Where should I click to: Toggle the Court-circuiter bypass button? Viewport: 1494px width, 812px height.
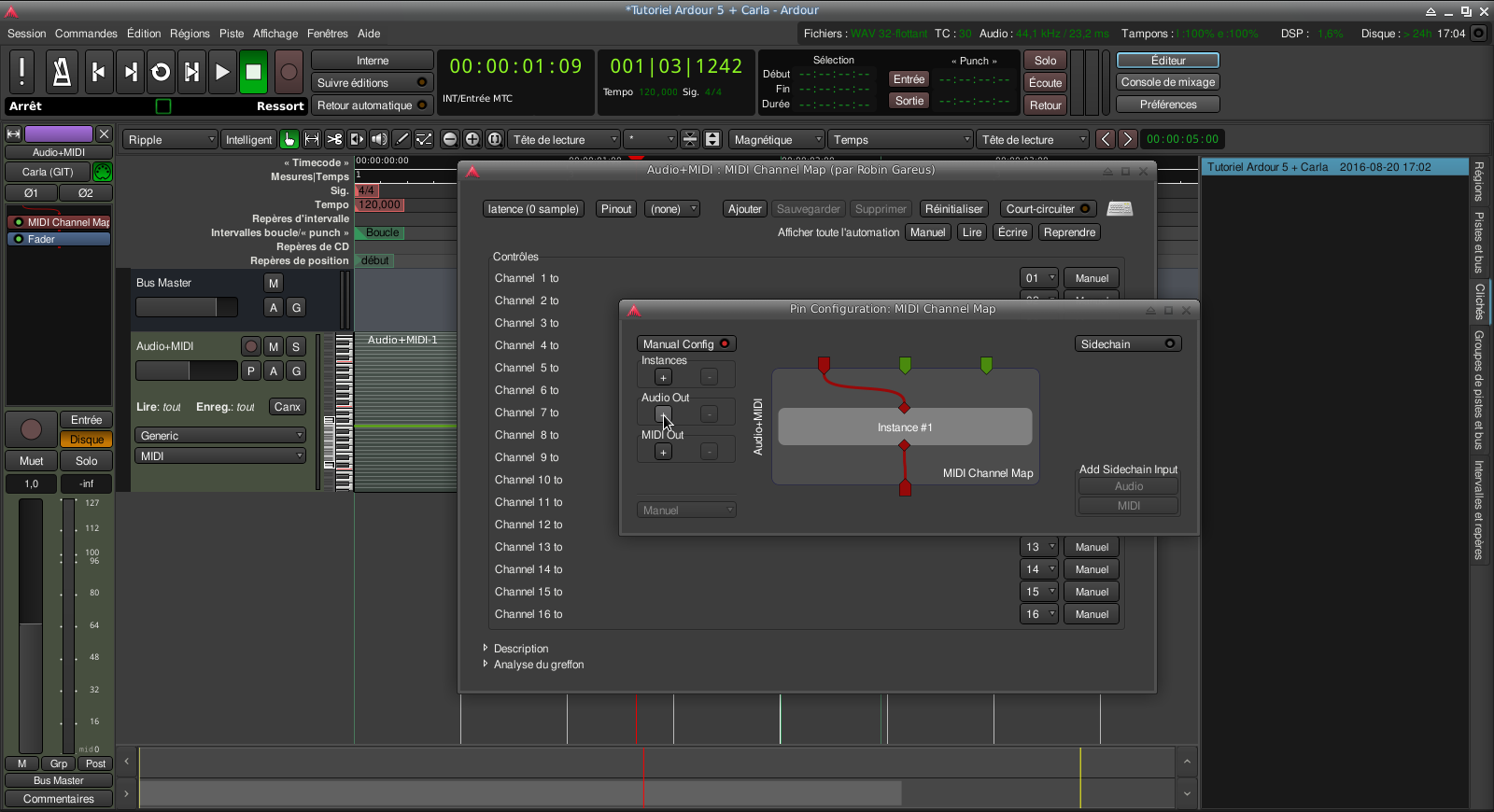click(x=1048, y=209)
